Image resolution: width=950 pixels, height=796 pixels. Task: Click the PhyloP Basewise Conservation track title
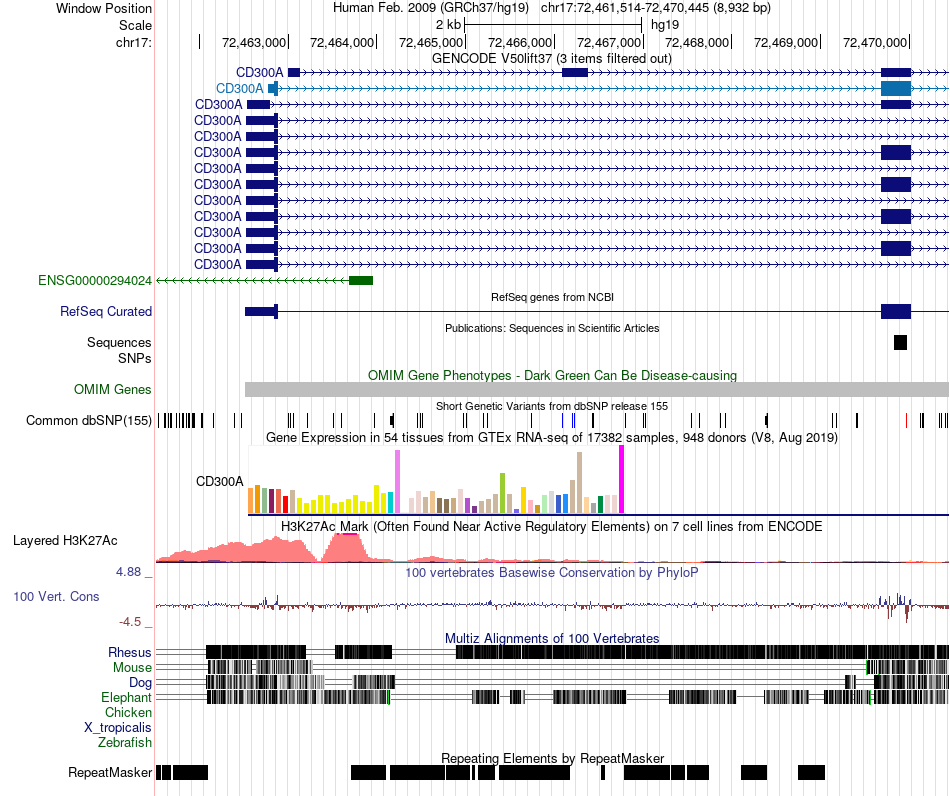[x=552, y=572]
